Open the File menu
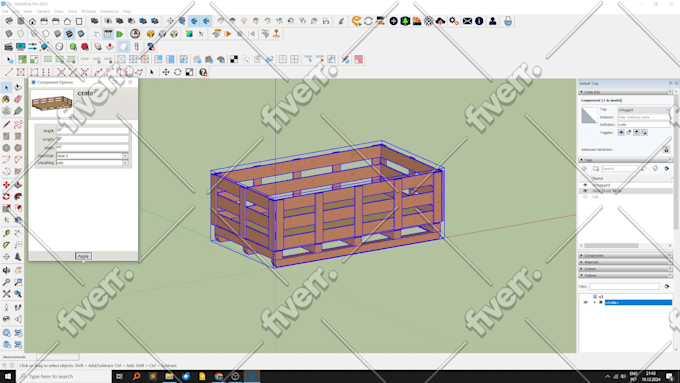This screenshot has height=383, width=680. click(x=5, y=11)
